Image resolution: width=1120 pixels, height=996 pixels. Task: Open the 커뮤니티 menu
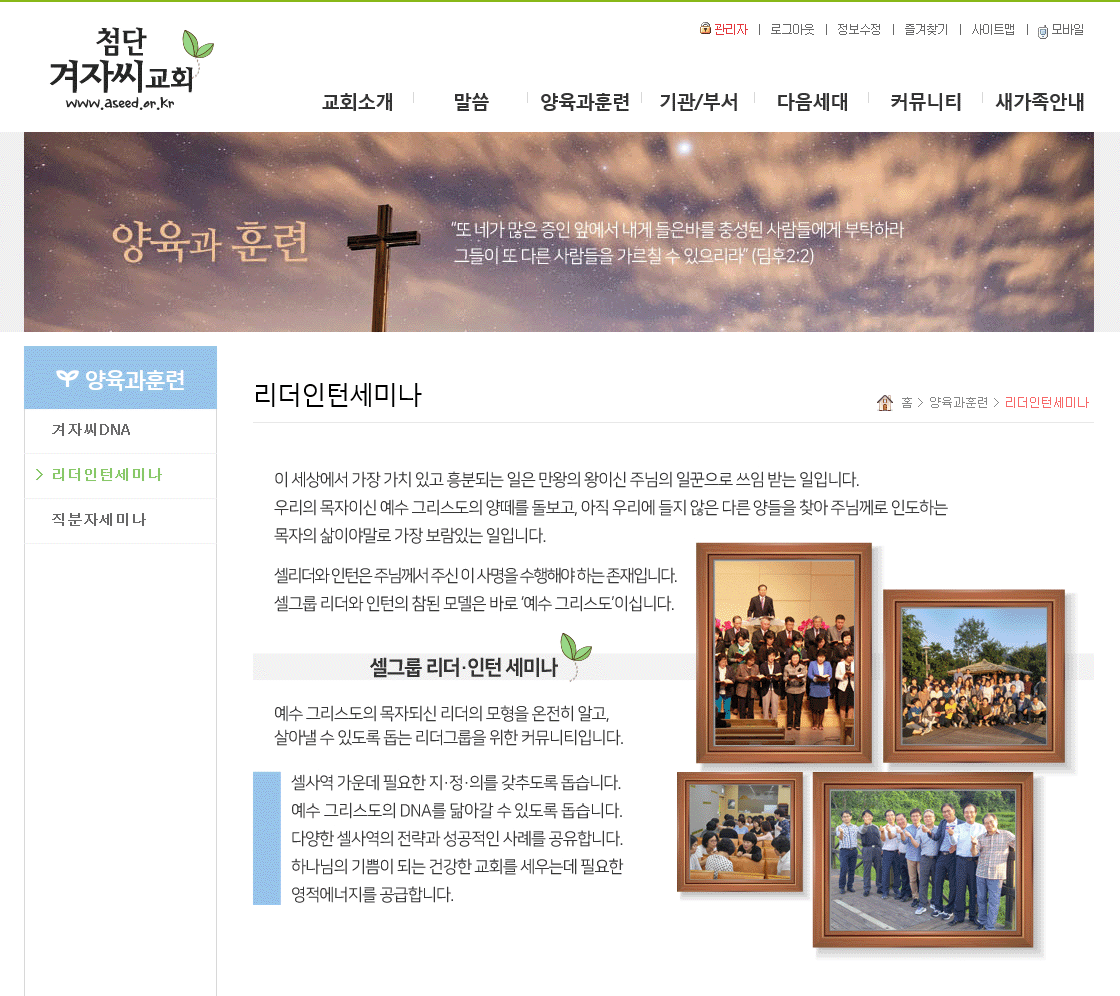[926, 101]
